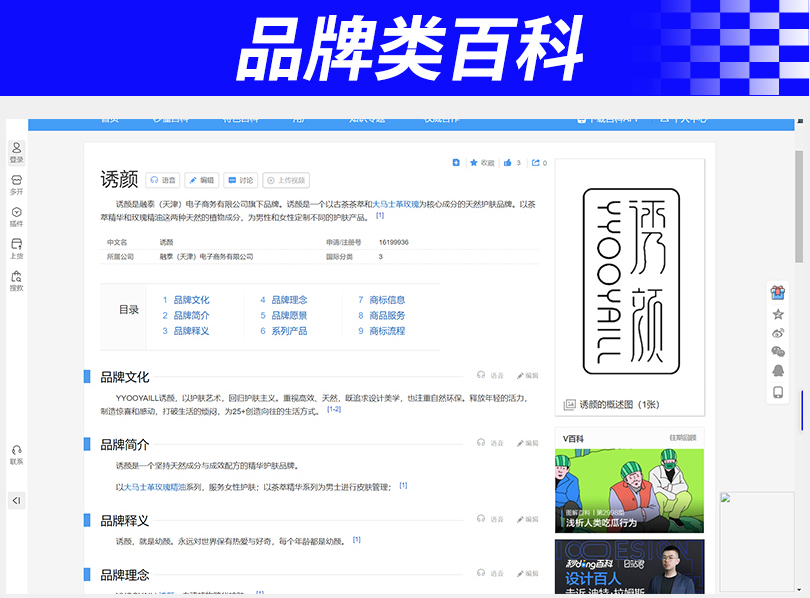Click the 搜款 search-bag sidebar icon
The height and width of the screenshot is (598, 810).
coord(17,280)
